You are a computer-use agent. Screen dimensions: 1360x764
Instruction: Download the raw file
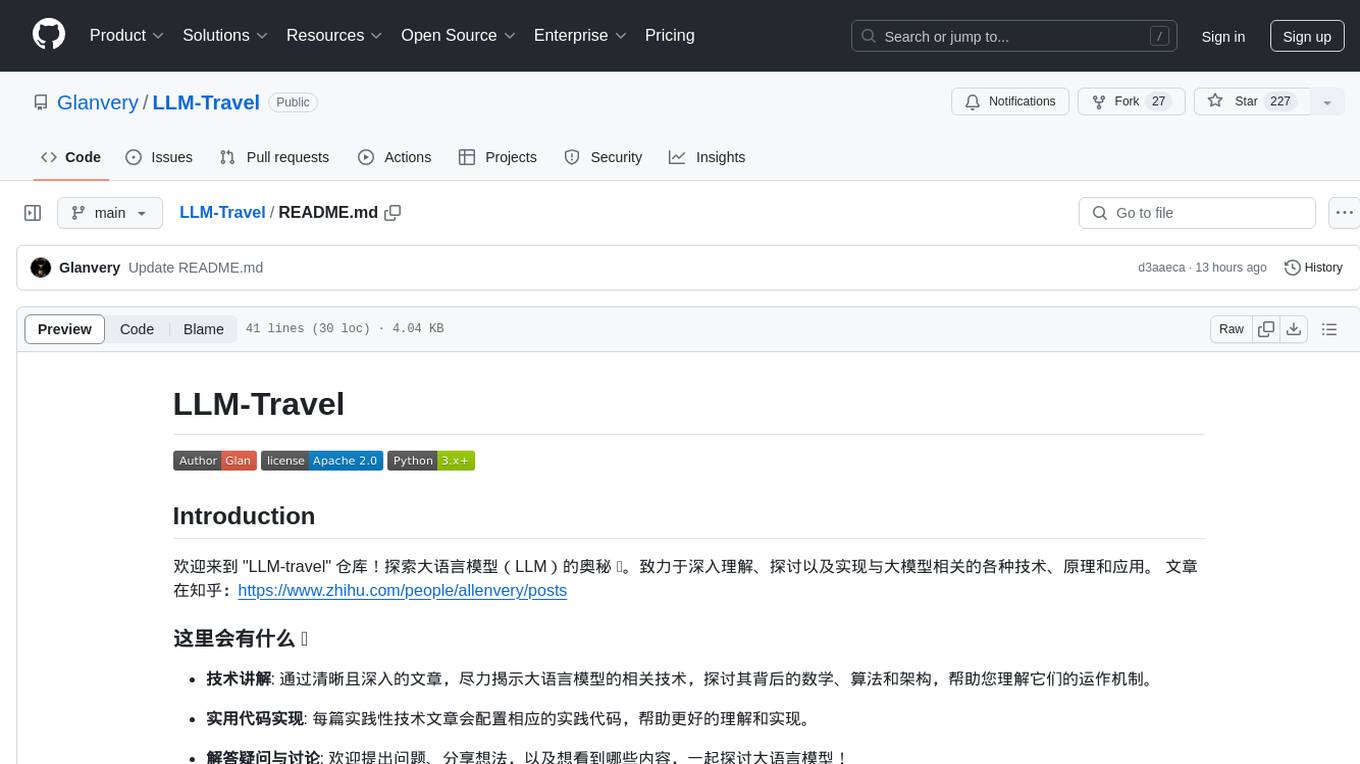tap(1294, 329)
